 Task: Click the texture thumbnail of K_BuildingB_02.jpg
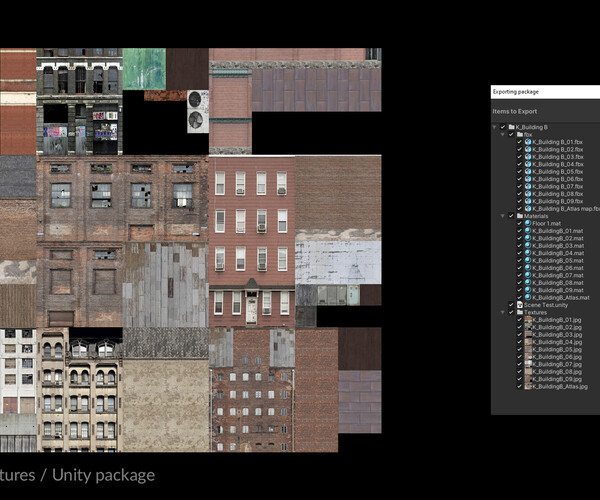[x=528, y=327]
